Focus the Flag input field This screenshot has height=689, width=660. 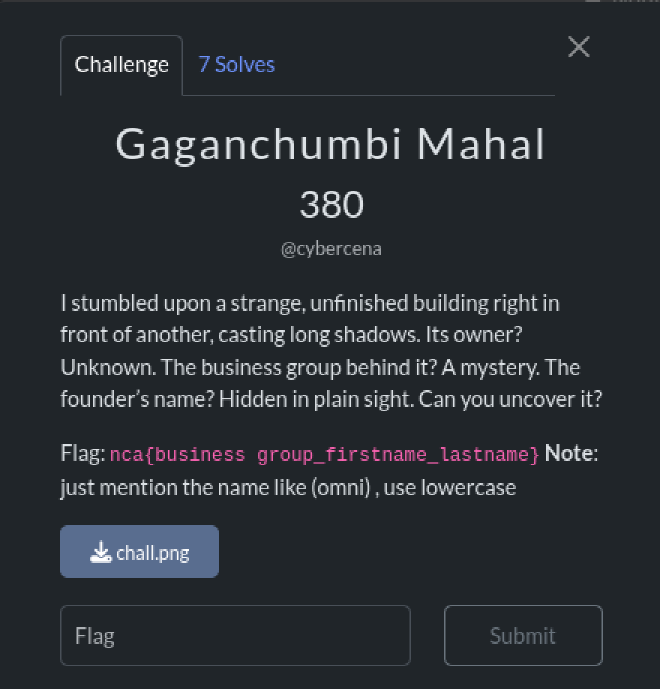click(x=235, y=635)
